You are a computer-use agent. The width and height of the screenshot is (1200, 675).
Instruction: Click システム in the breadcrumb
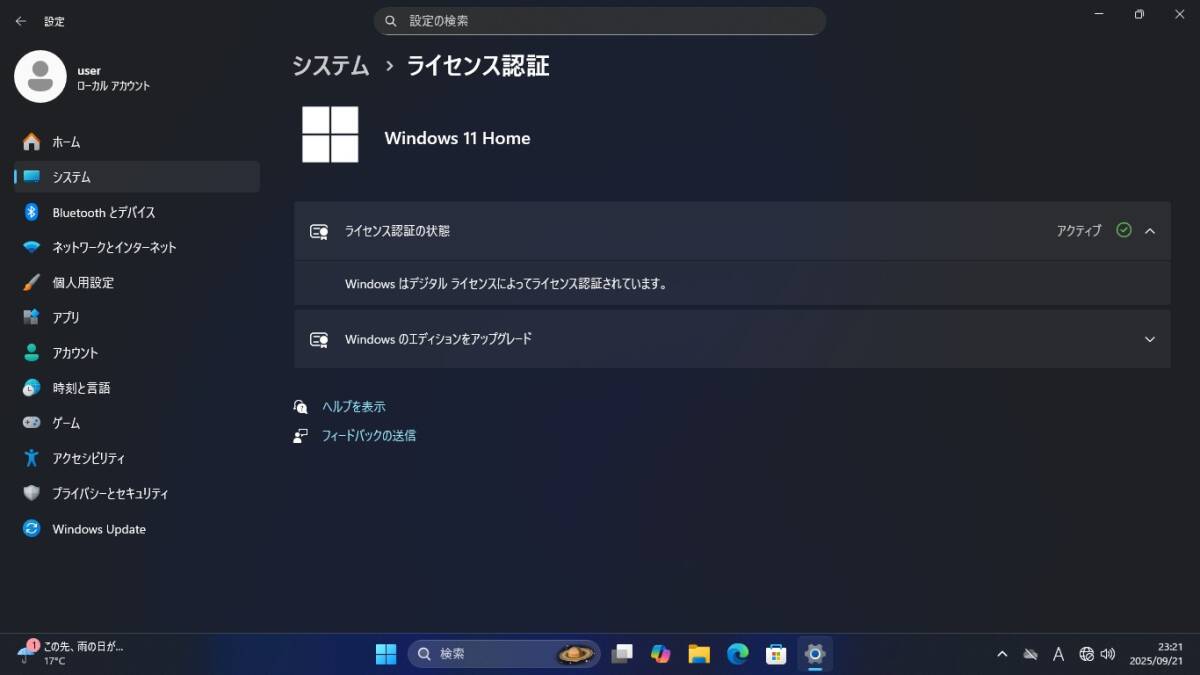click(x=331, y=66)
